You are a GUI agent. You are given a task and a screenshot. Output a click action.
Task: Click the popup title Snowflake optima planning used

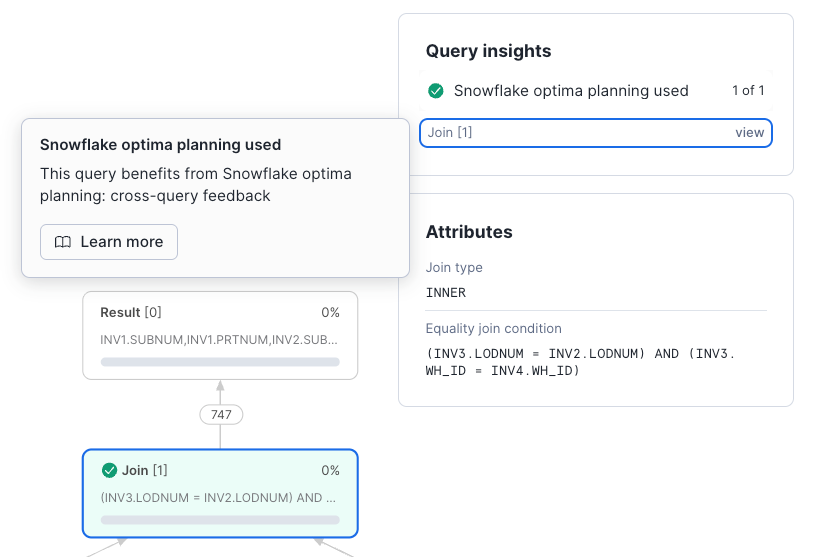[x=160, y=145]
